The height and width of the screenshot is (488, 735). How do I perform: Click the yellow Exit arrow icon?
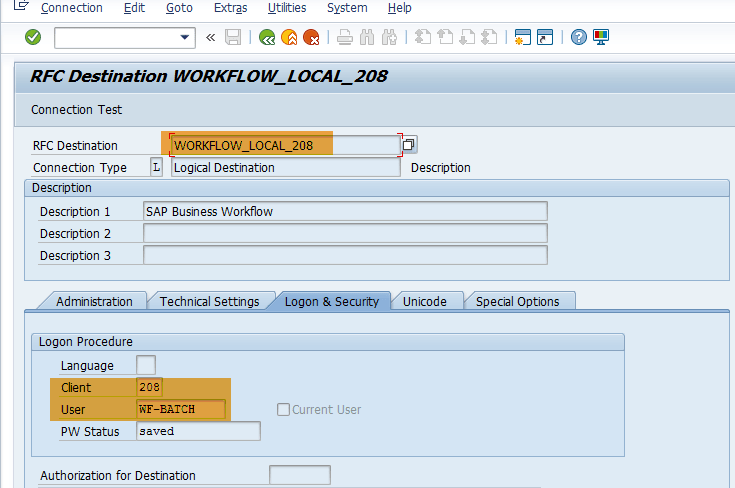(289, 38)
